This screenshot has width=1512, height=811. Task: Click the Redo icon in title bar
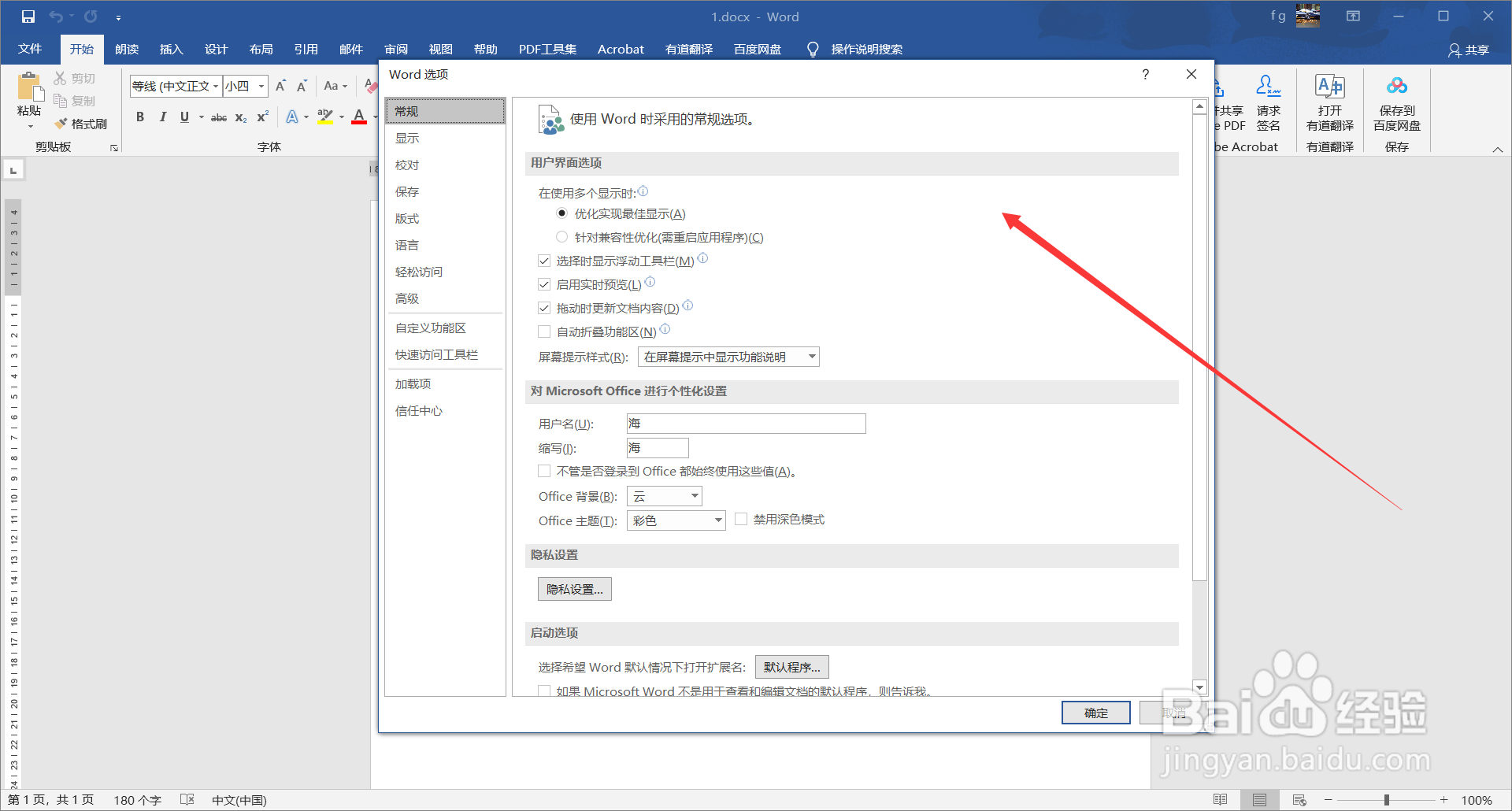91,17
